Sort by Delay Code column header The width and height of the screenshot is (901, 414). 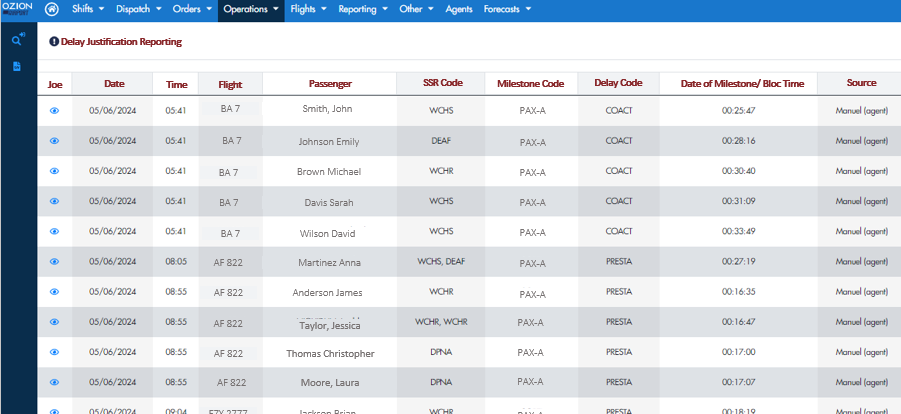tap(618, 83)
